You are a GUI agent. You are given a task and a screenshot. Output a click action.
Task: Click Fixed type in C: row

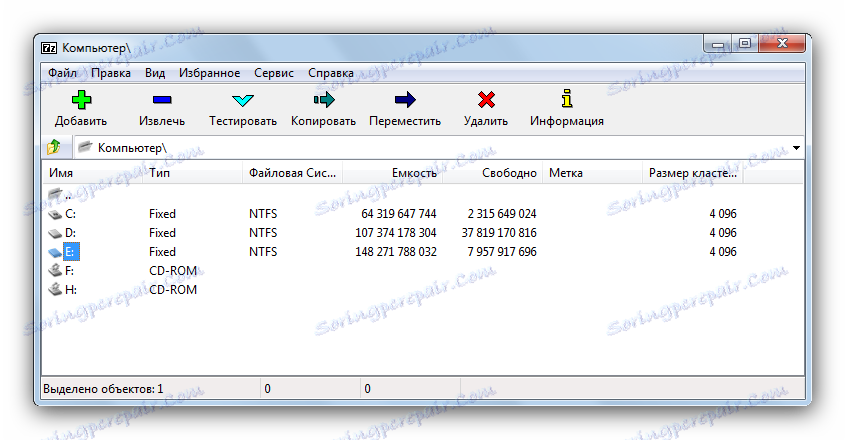[162, 214]
